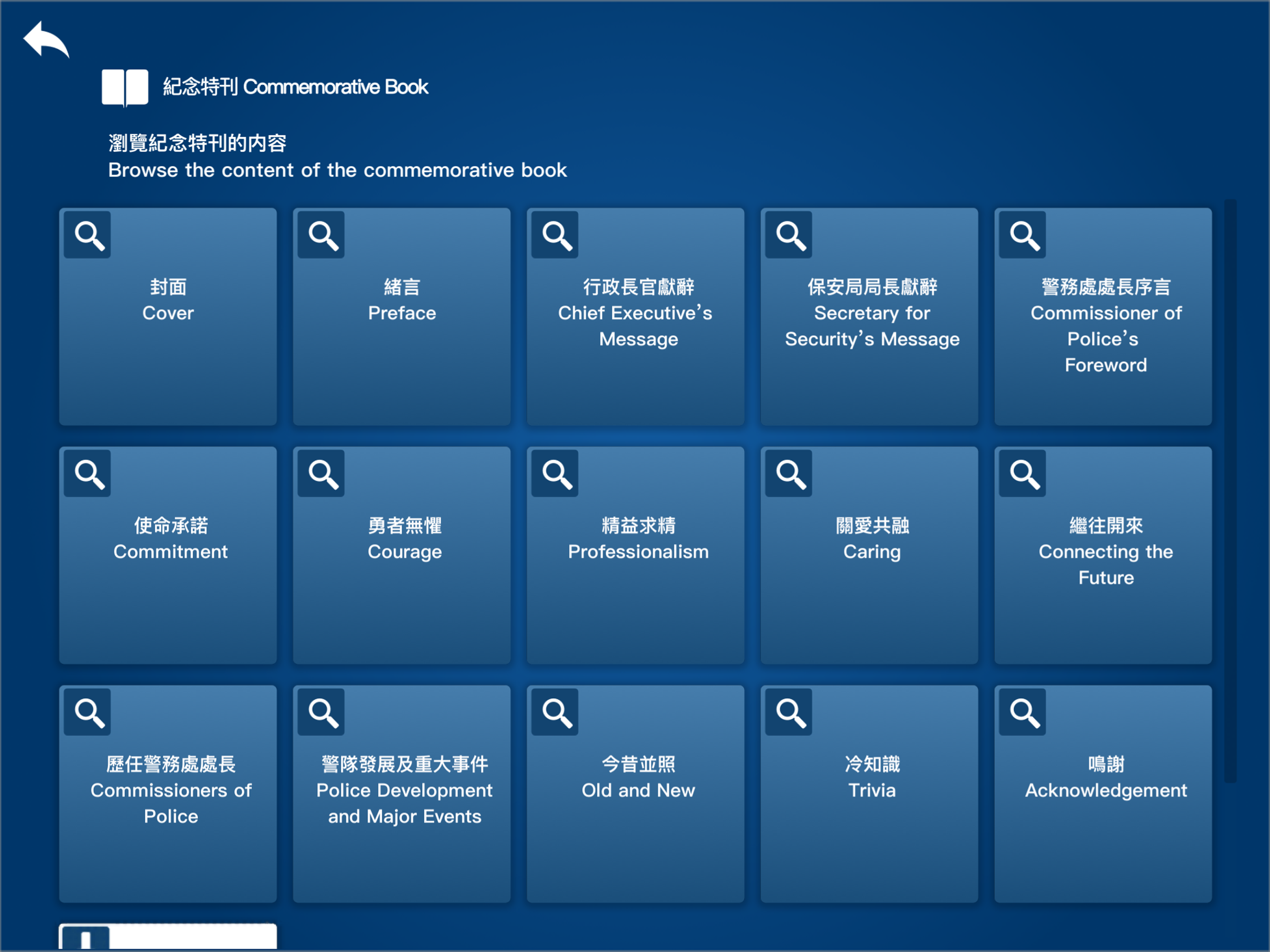
Task: Open the Commitment chapter tile
Action: pyautogui.click(x=168, y=555)
